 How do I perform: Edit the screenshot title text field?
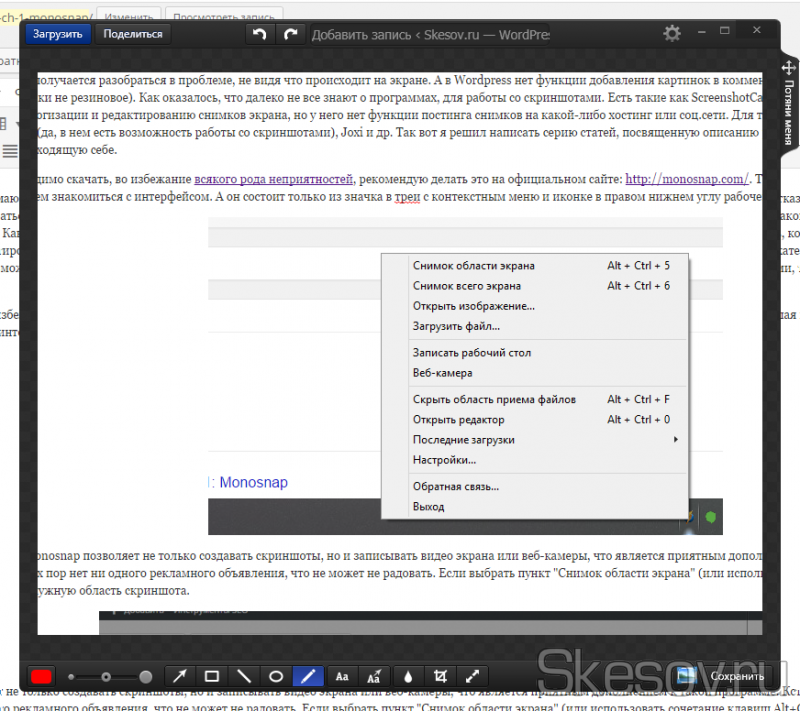point(430,34)
